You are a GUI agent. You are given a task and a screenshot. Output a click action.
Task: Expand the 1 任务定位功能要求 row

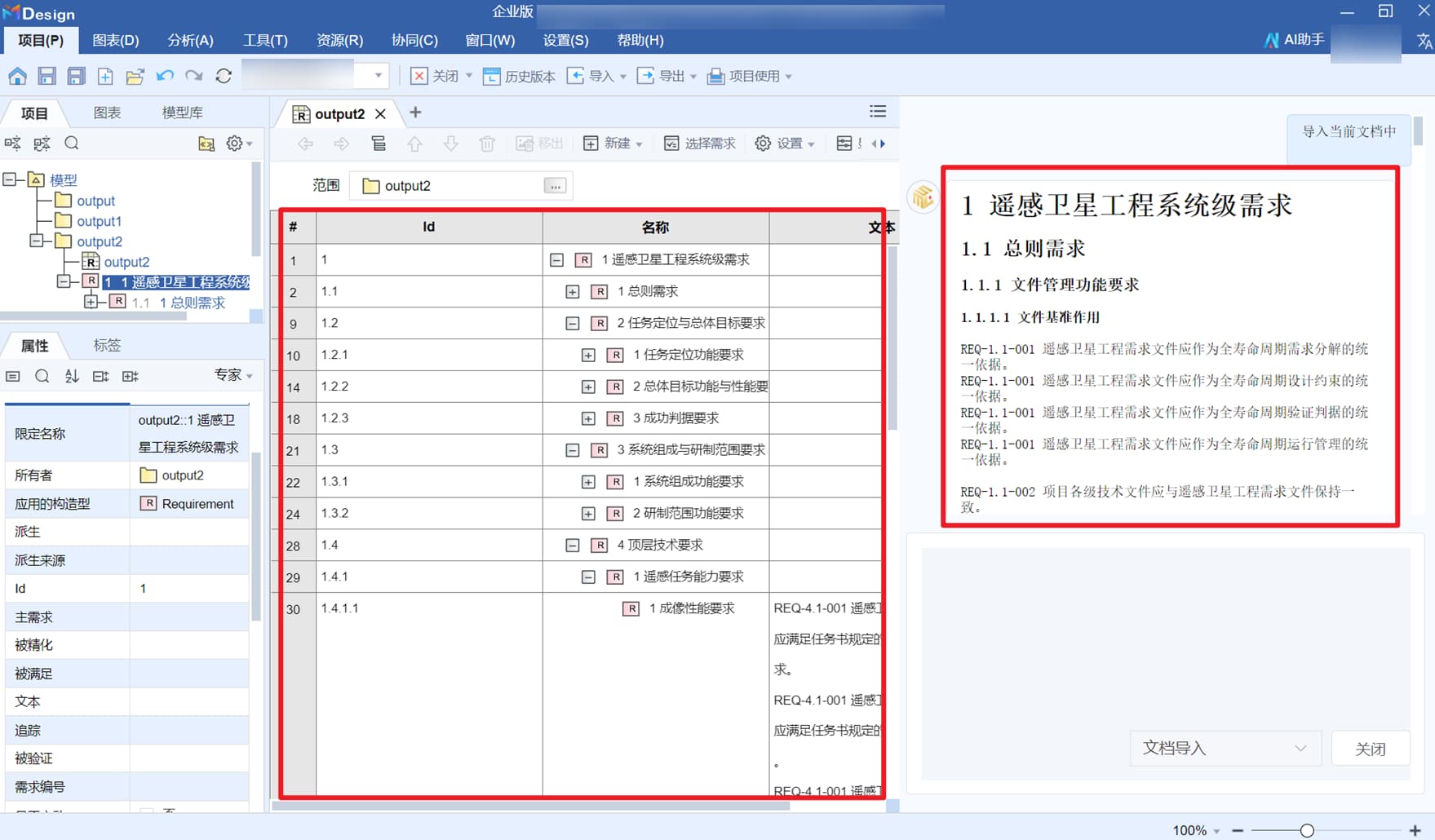(x=588, y=356)
